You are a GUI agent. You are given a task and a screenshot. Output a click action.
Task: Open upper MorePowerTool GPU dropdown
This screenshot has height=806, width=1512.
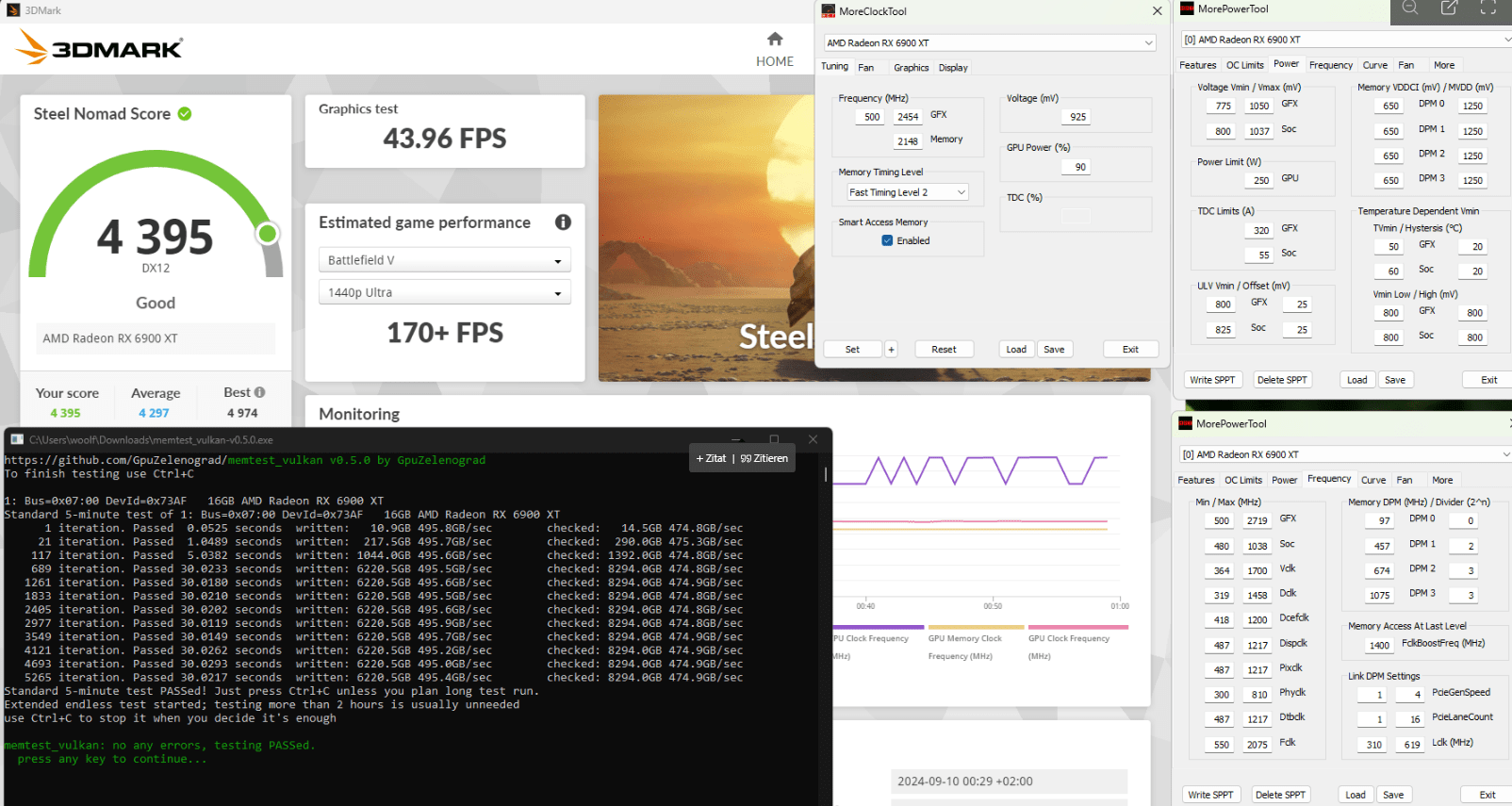[1347, 40]
